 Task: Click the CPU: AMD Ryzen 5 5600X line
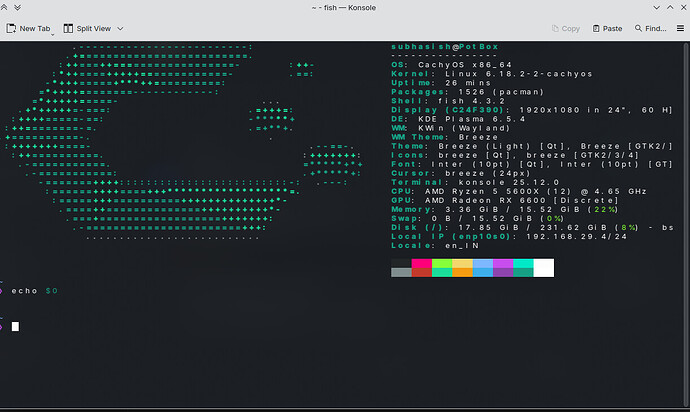point(519,191)
